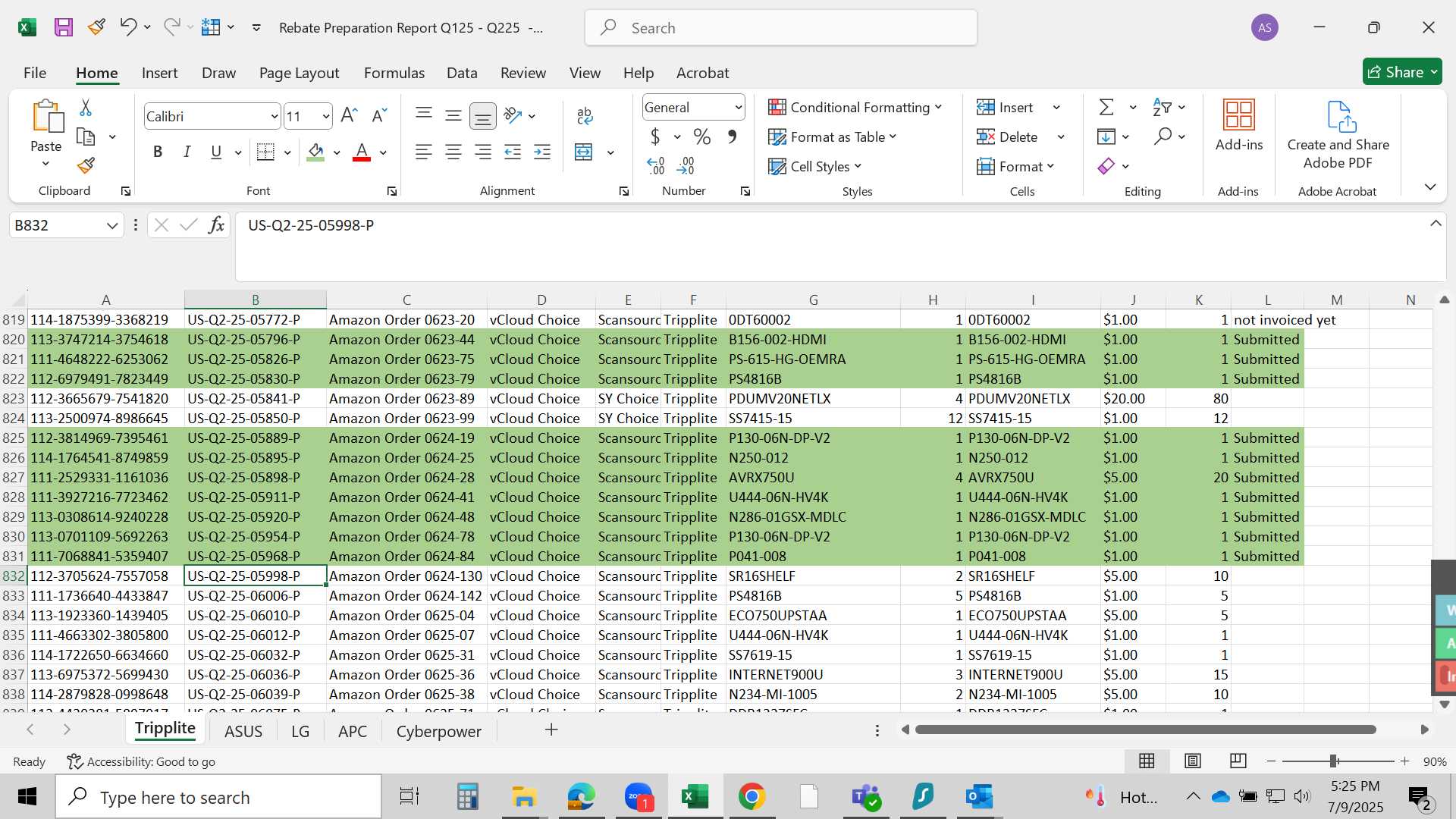The height and width of the screenshot is (819, 1456).
Task: Open the File menu
Action: click(35, 73)
